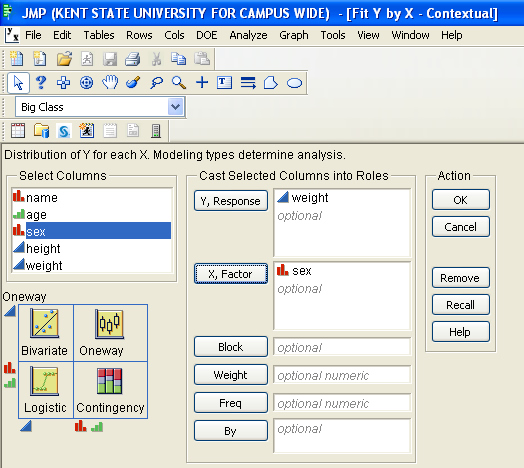Click the Weight optional numeric field
The height and width of the screenshot is (468, 524).
(x=342, y=375)
